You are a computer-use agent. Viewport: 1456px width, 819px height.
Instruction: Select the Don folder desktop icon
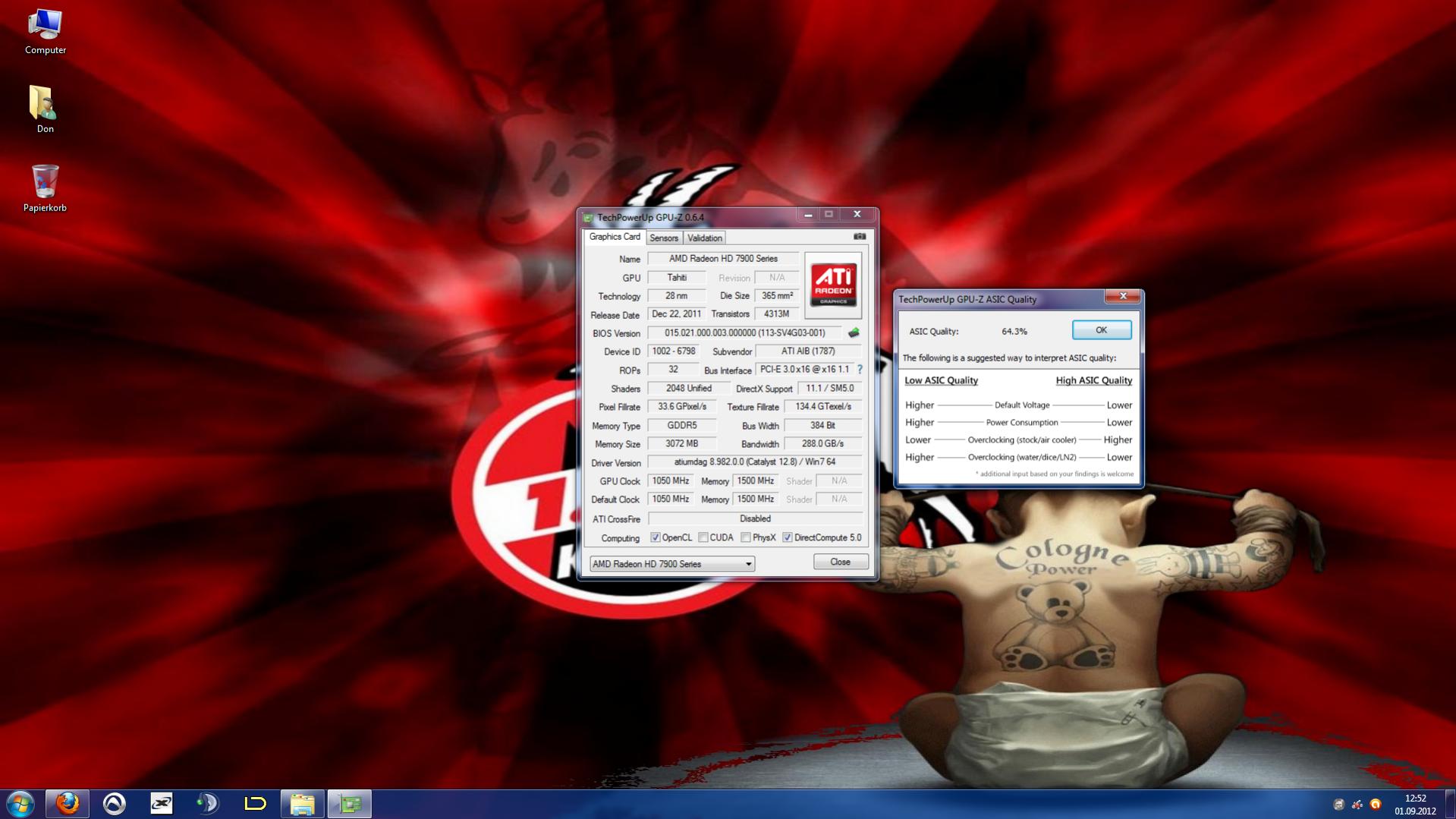click(x=45, y=109)
